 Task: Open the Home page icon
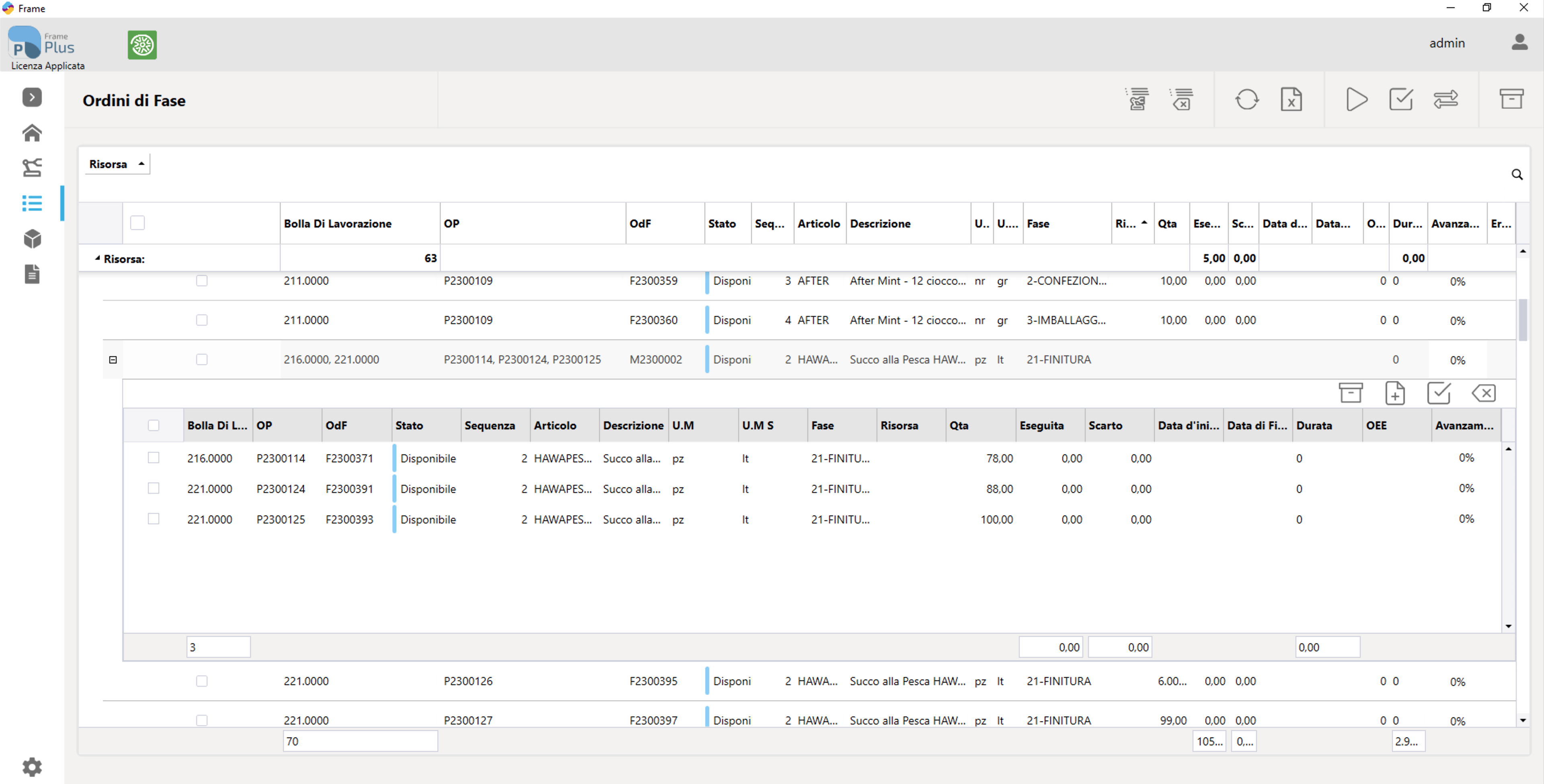tap(32, 132)
